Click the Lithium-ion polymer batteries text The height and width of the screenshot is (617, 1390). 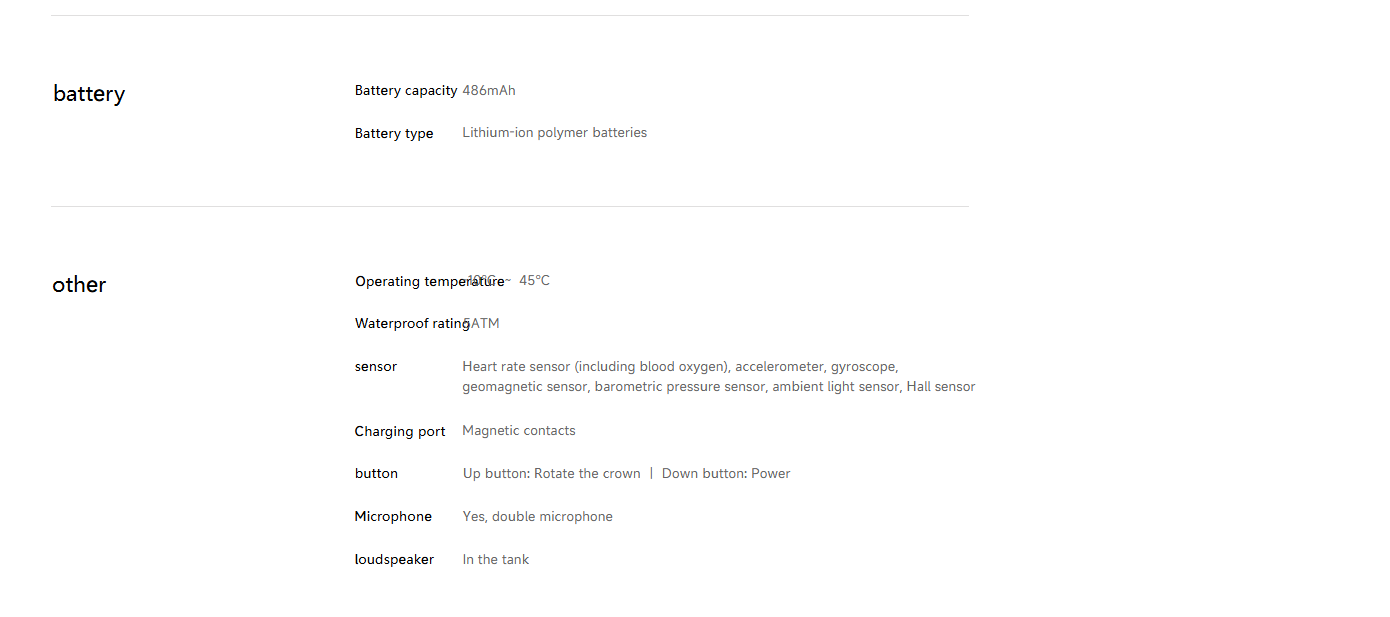[554, 133]
